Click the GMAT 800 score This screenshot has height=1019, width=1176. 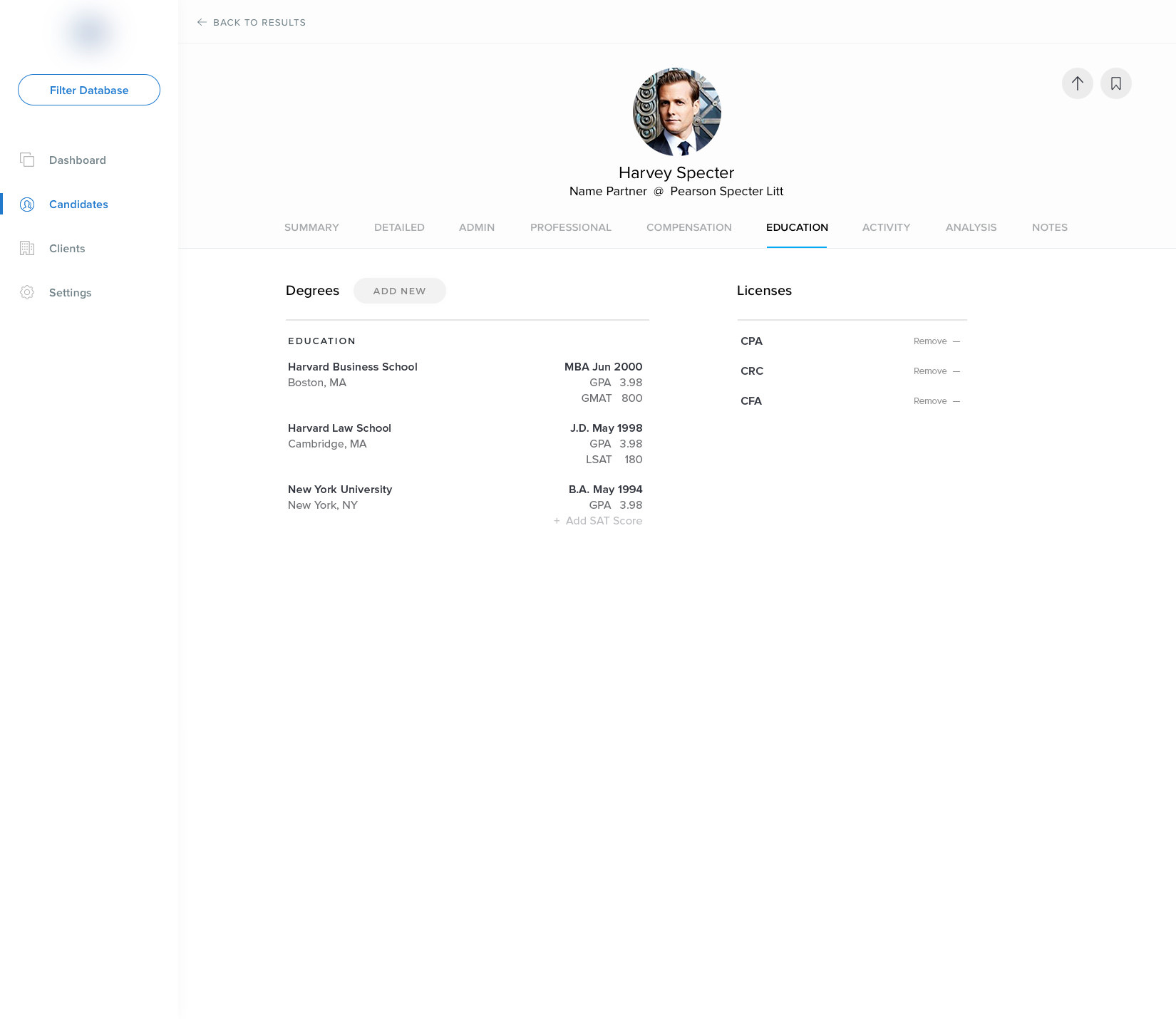612,398
